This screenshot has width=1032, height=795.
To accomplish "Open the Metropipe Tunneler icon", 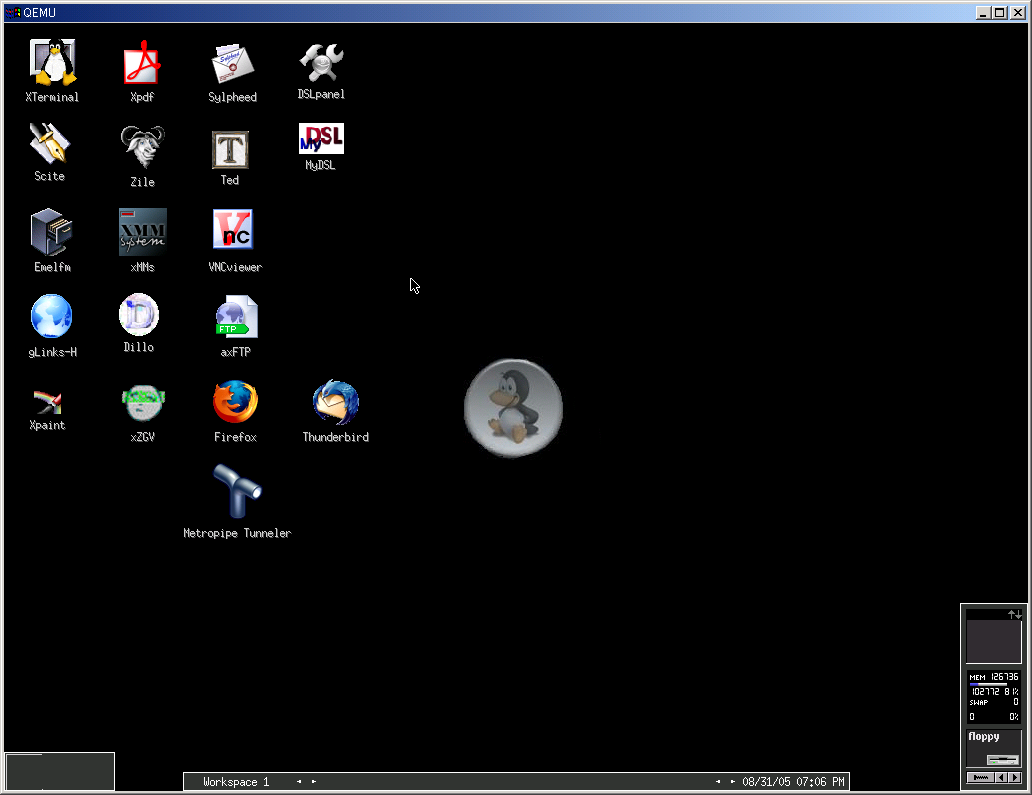I will tap(237, 491).
